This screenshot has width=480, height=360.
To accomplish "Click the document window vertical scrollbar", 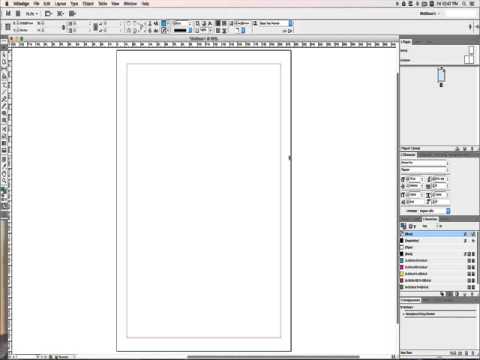I will coord(398,197).
